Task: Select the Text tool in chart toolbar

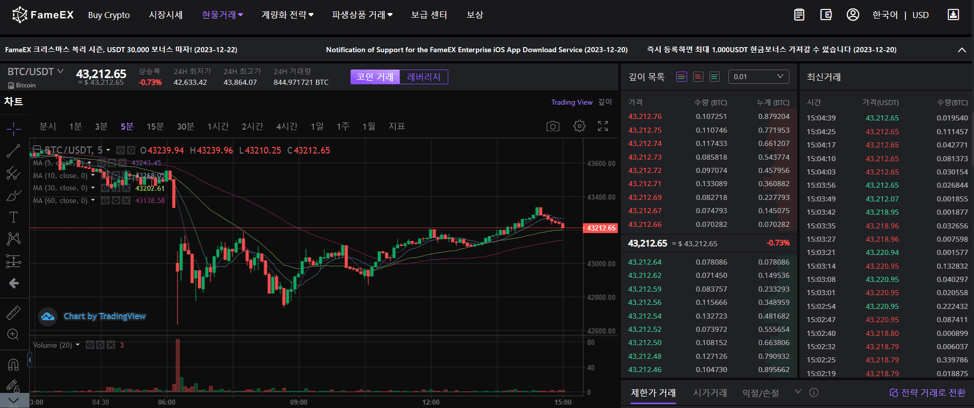Action: 13,217
